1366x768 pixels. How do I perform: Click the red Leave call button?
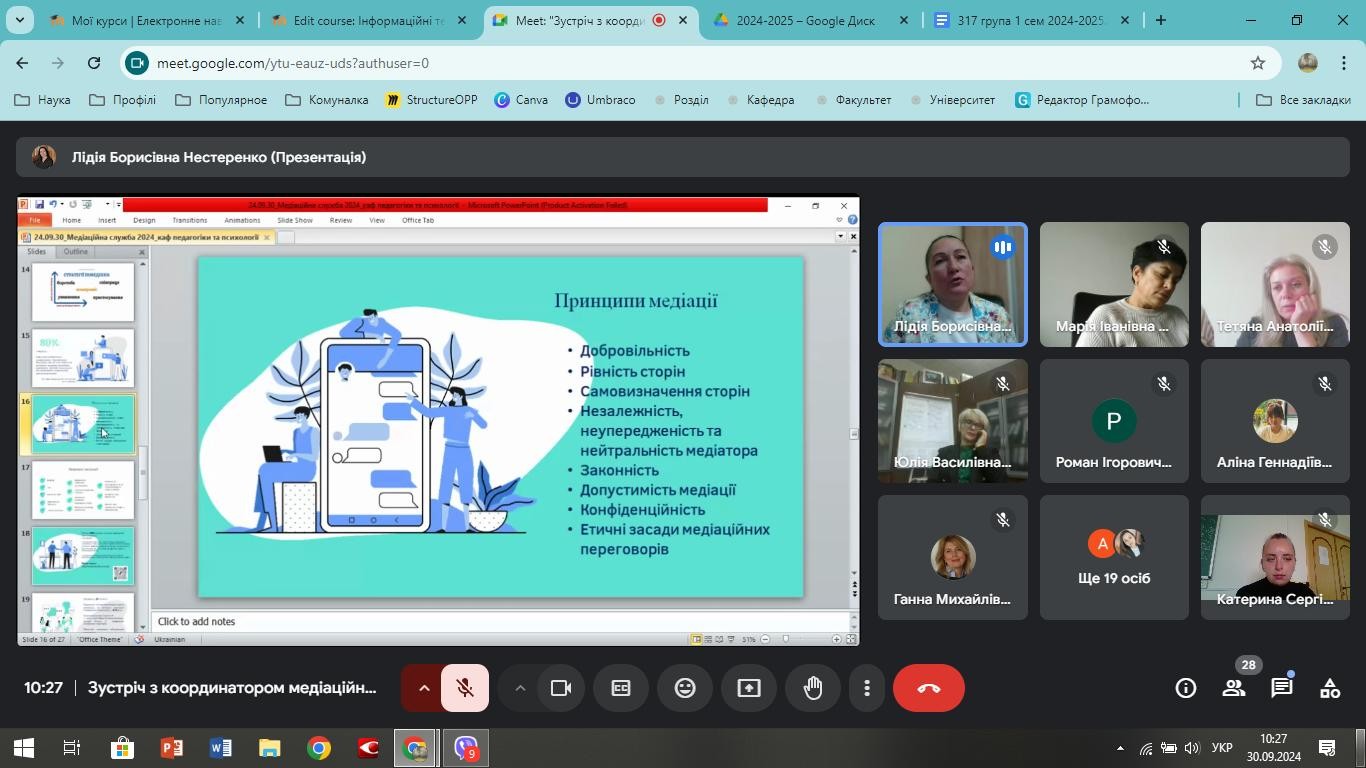pos(928,688)
